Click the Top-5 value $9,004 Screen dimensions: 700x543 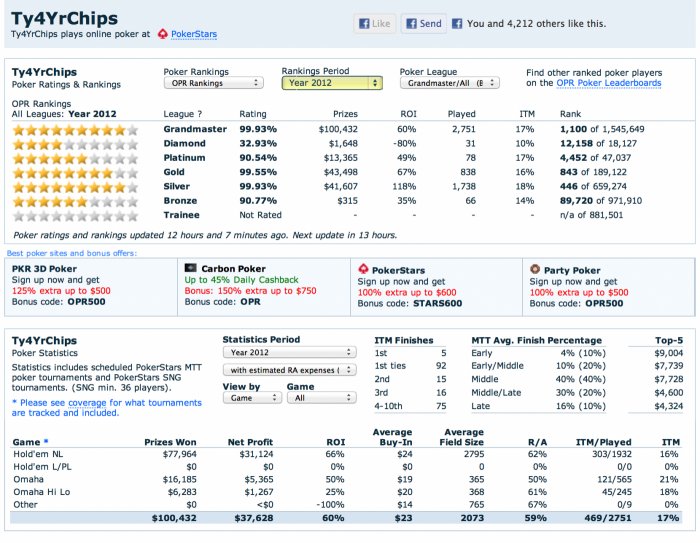pos(668,353)
